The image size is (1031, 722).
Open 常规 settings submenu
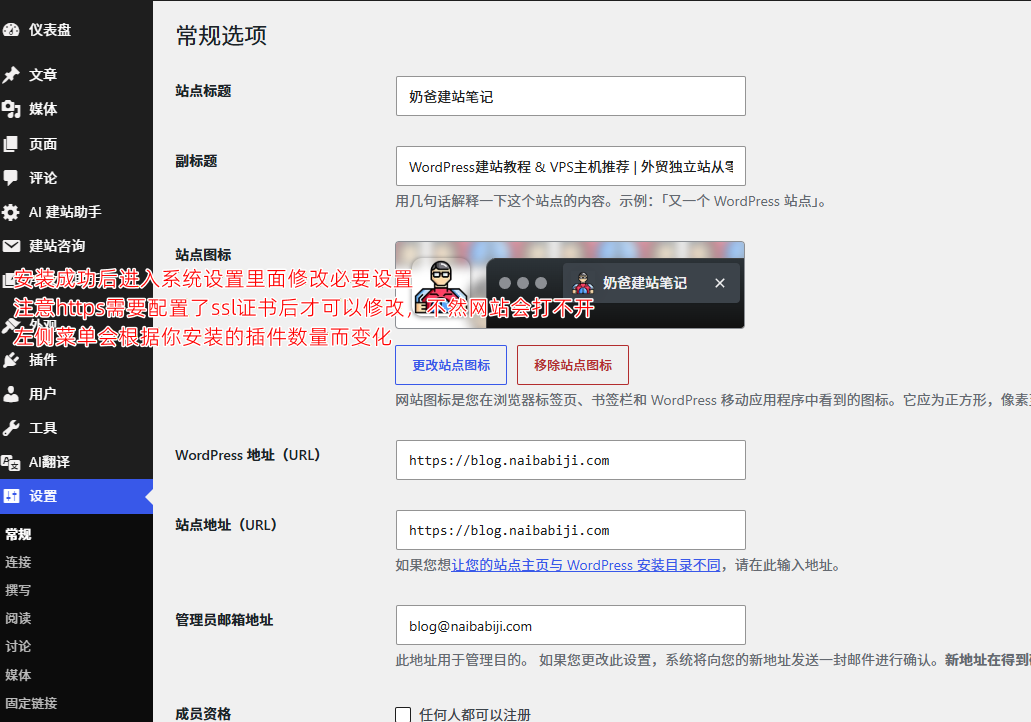click(x=18, y=535)
